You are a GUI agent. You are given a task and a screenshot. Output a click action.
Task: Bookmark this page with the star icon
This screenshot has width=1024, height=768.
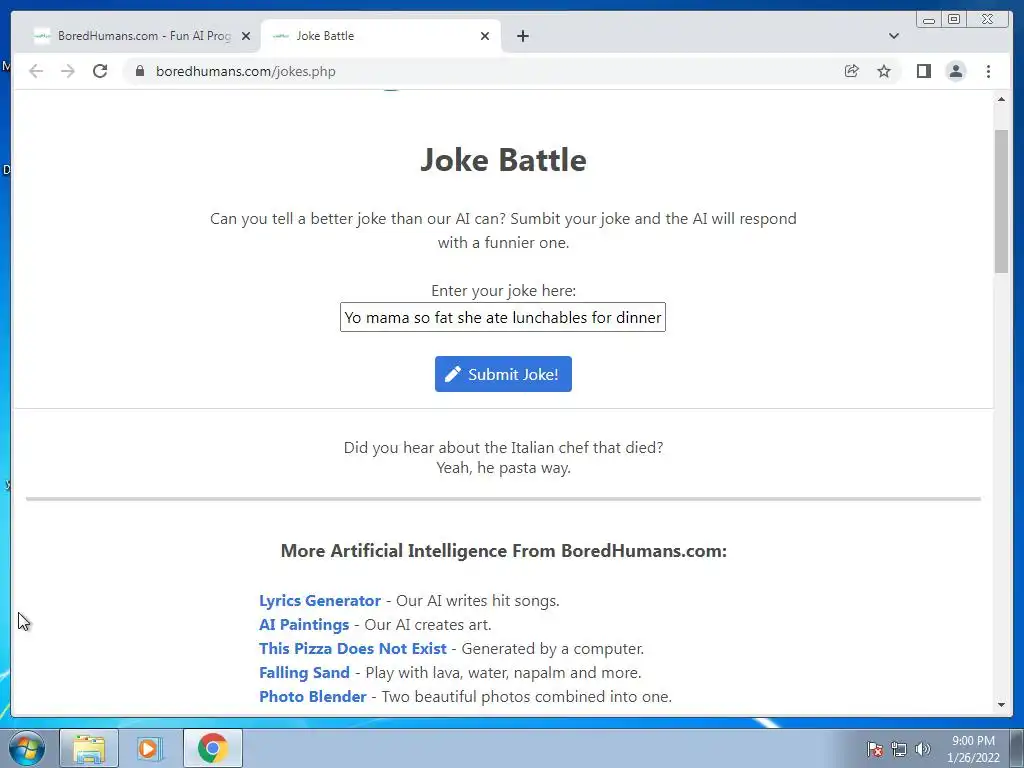click(x=884, y=71)
